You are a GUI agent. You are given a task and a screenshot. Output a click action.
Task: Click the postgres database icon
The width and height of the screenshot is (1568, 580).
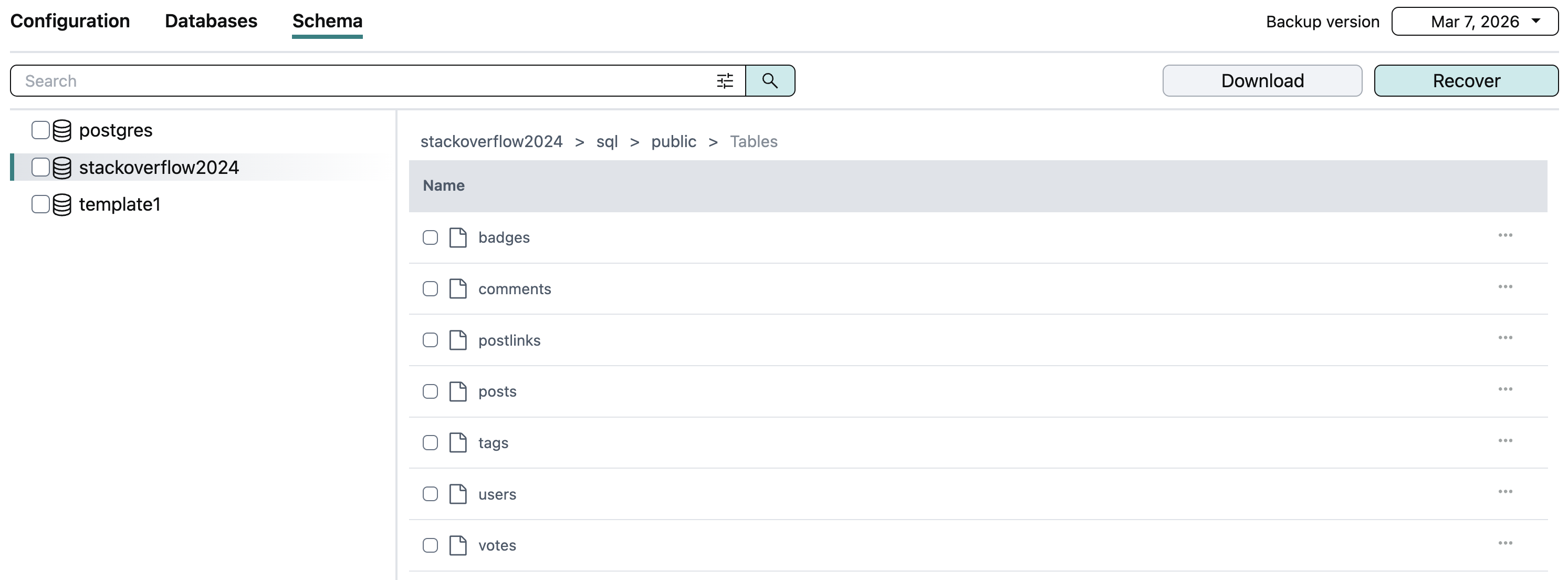(61, 130)
